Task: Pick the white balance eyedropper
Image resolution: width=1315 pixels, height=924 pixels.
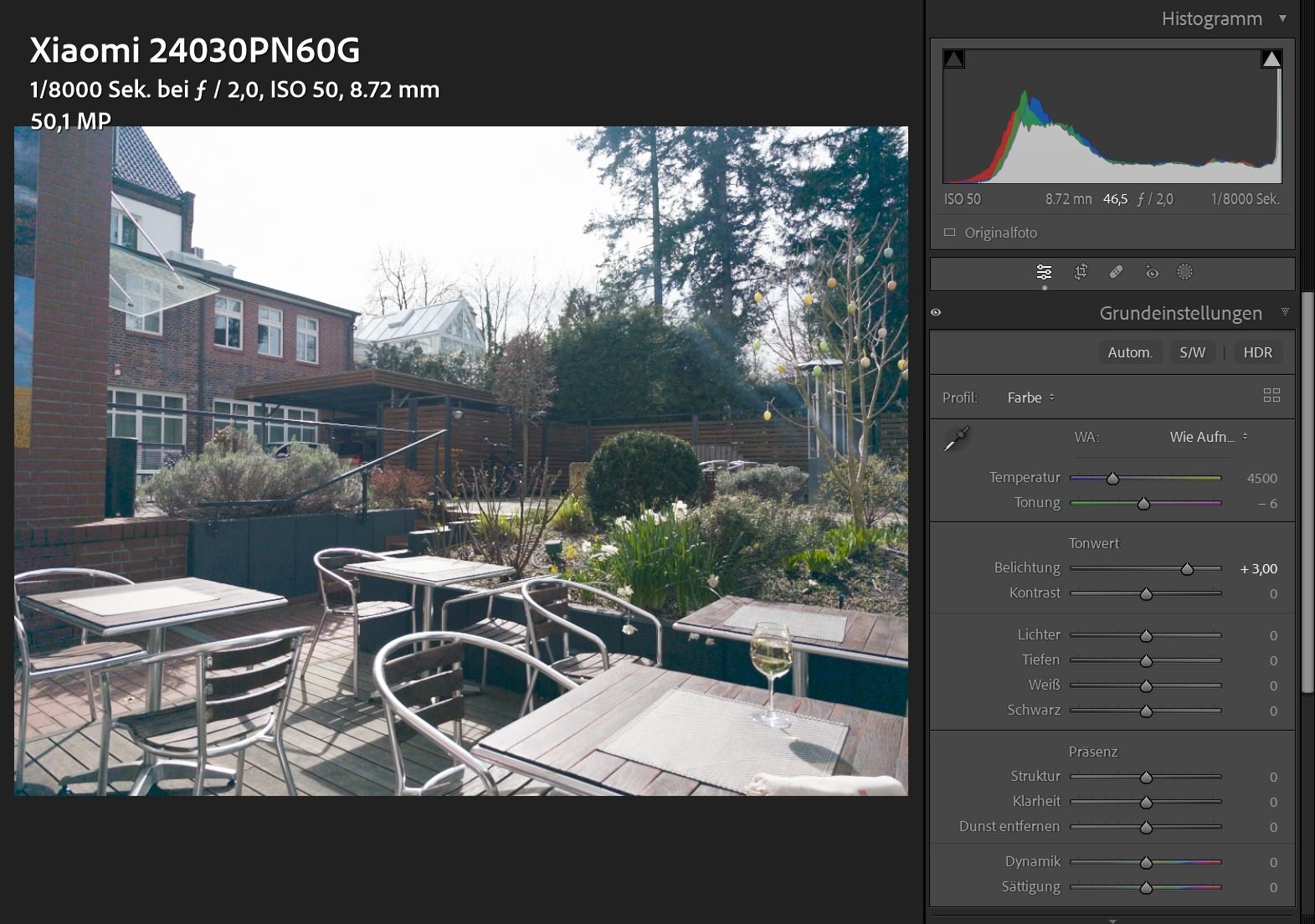Action: click(x=956, y=438)
